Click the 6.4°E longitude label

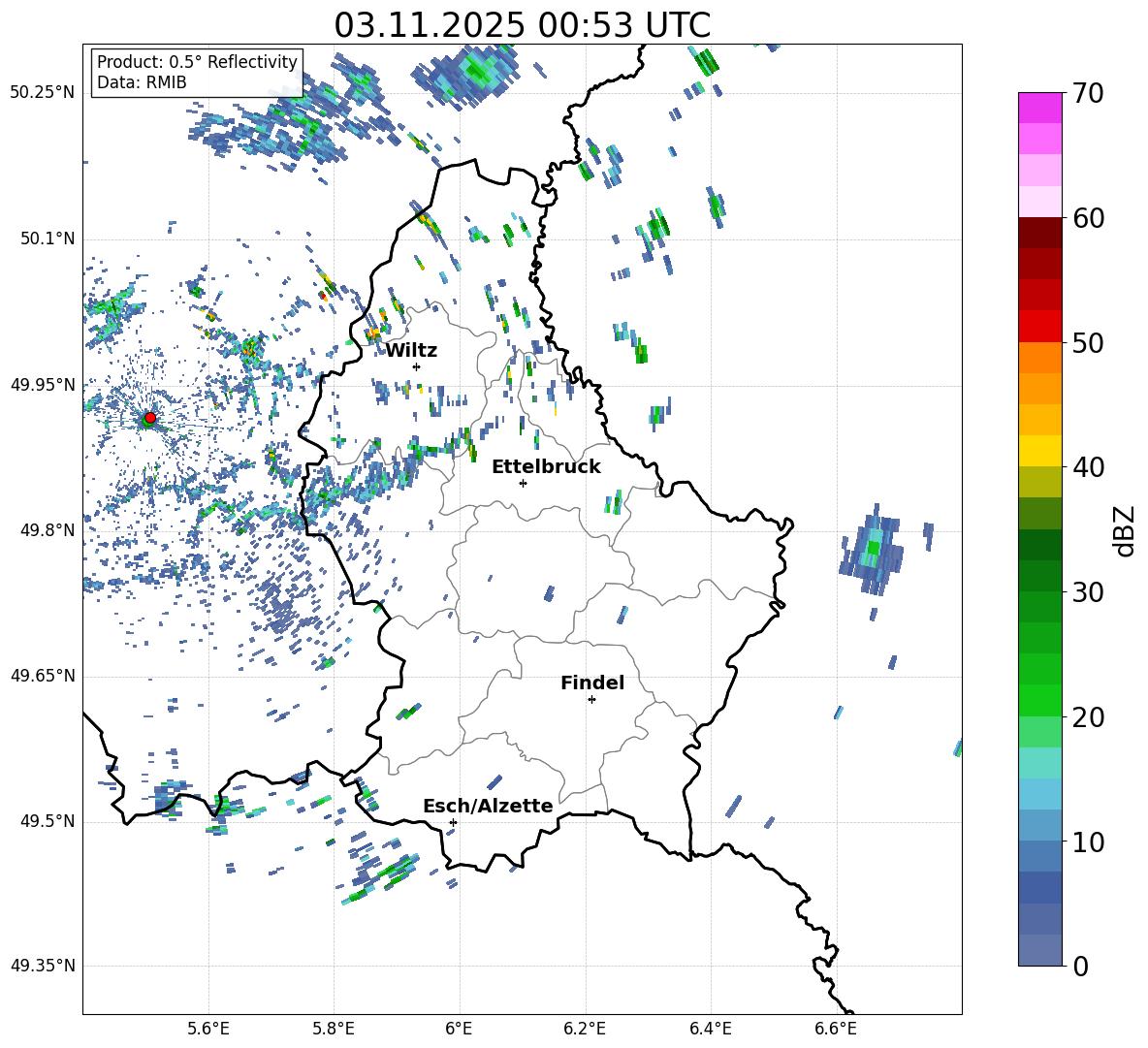click(x=710, y=1029)
